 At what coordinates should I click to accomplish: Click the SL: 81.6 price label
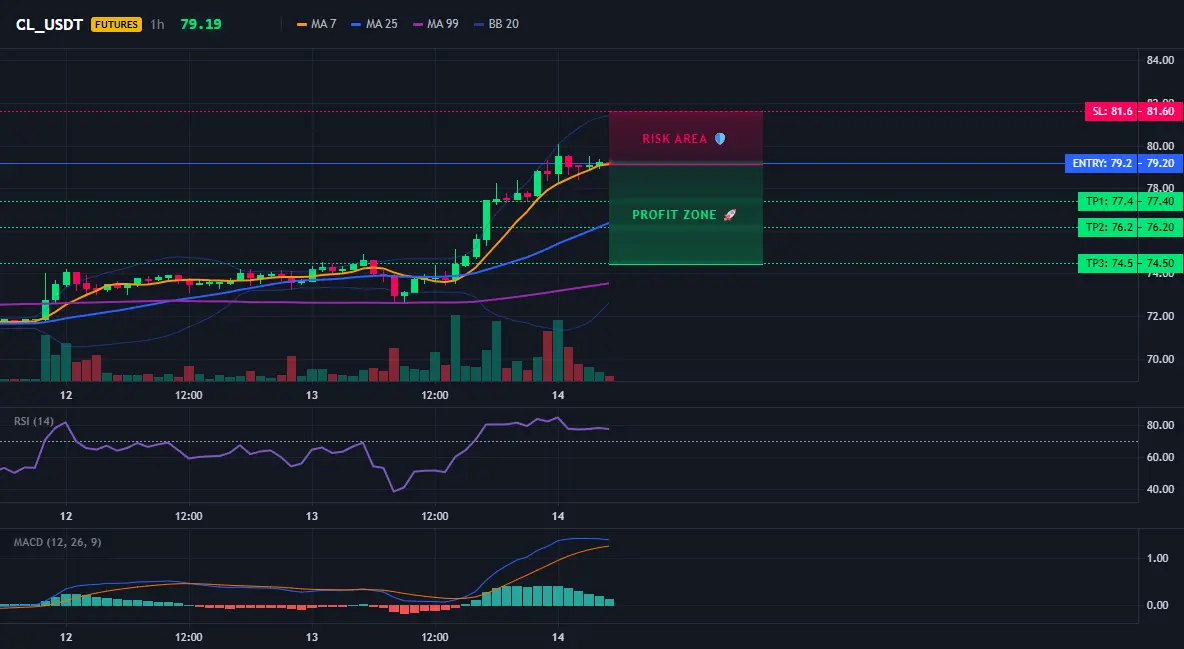tap(1111, 111)
